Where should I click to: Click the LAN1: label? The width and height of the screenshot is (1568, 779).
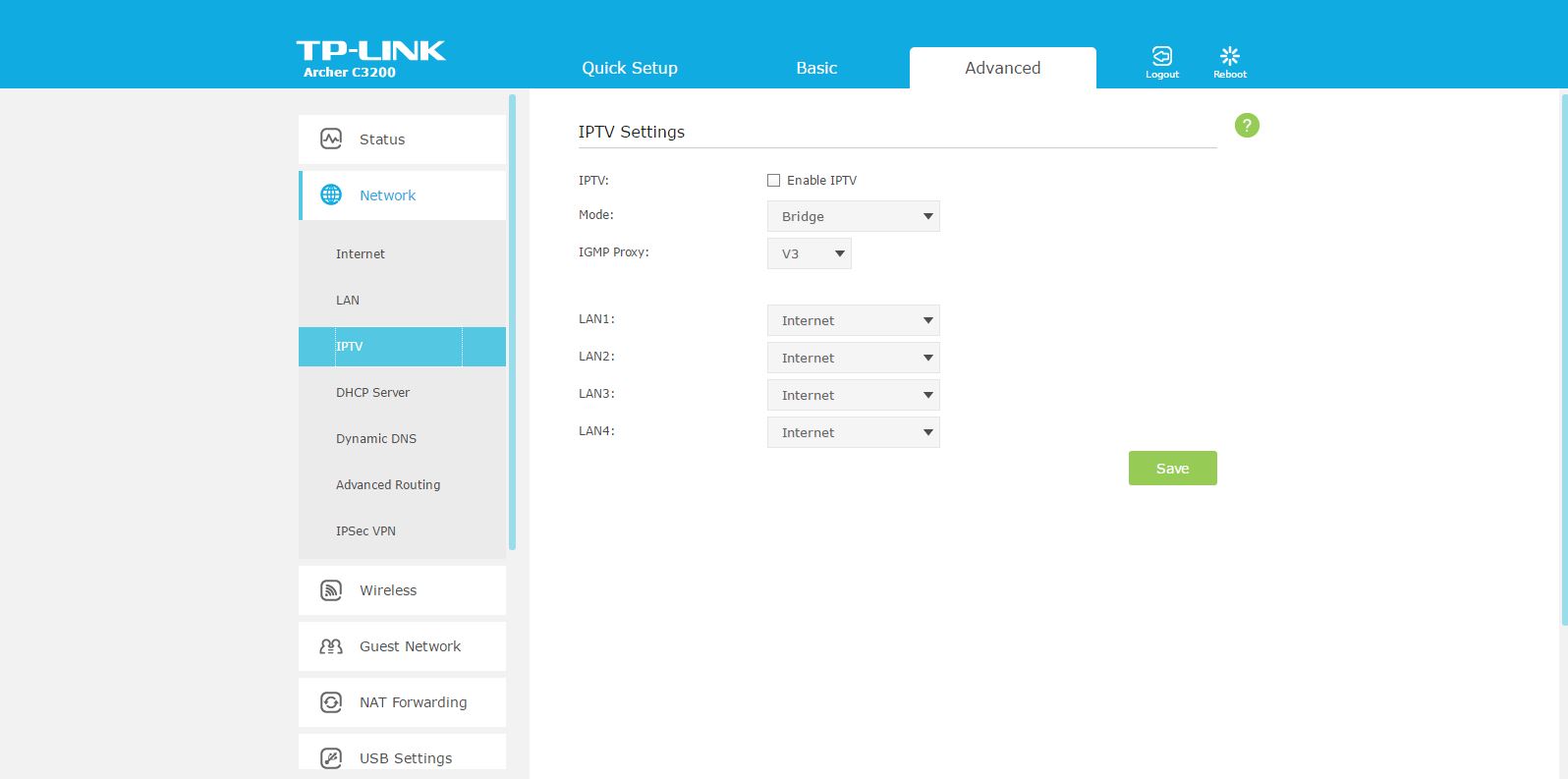[596, 319]
